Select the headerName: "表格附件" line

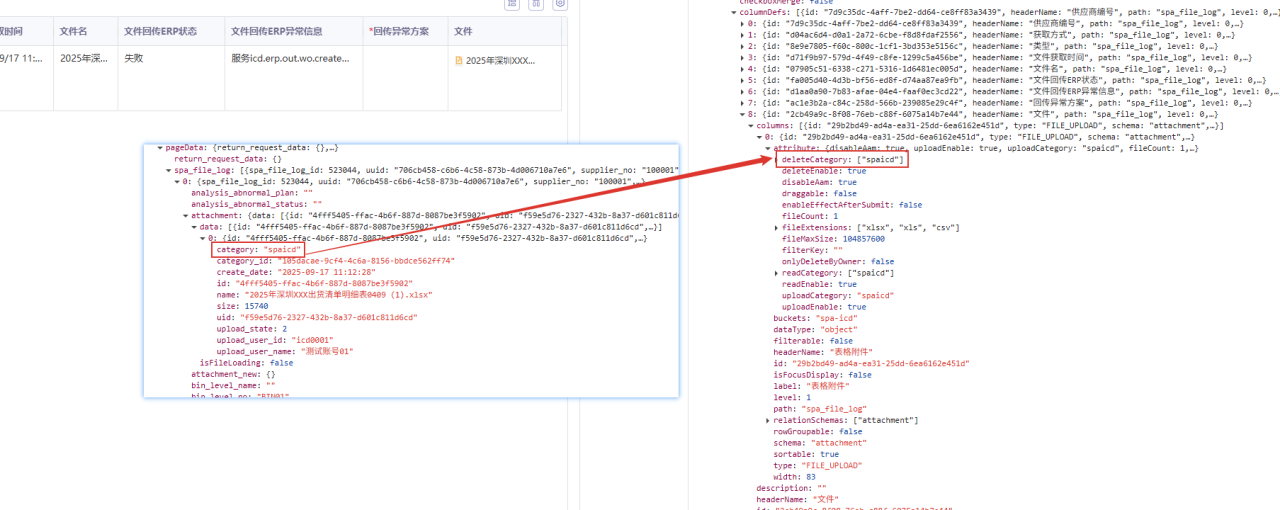point(822,352)
